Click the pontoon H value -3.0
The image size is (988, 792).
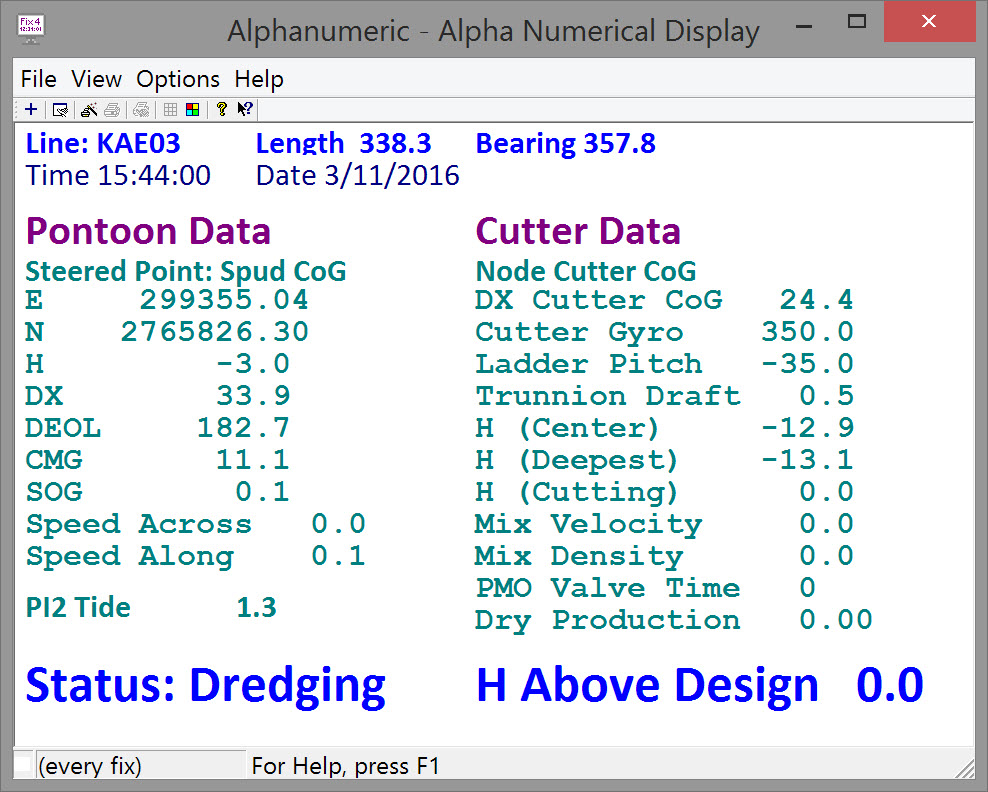253,364
